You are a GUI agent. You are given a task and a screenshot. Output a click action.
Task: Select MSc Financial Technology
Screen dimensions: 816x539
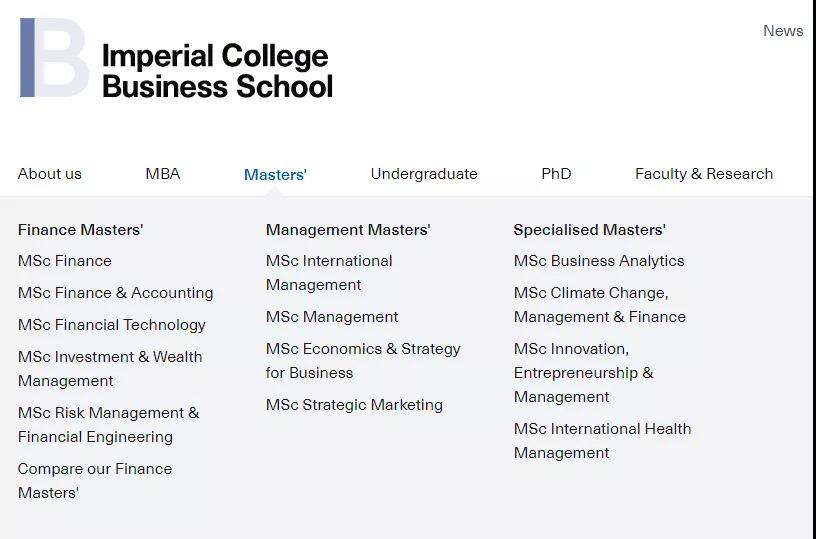pyautogui.click(x=111, y=325)
